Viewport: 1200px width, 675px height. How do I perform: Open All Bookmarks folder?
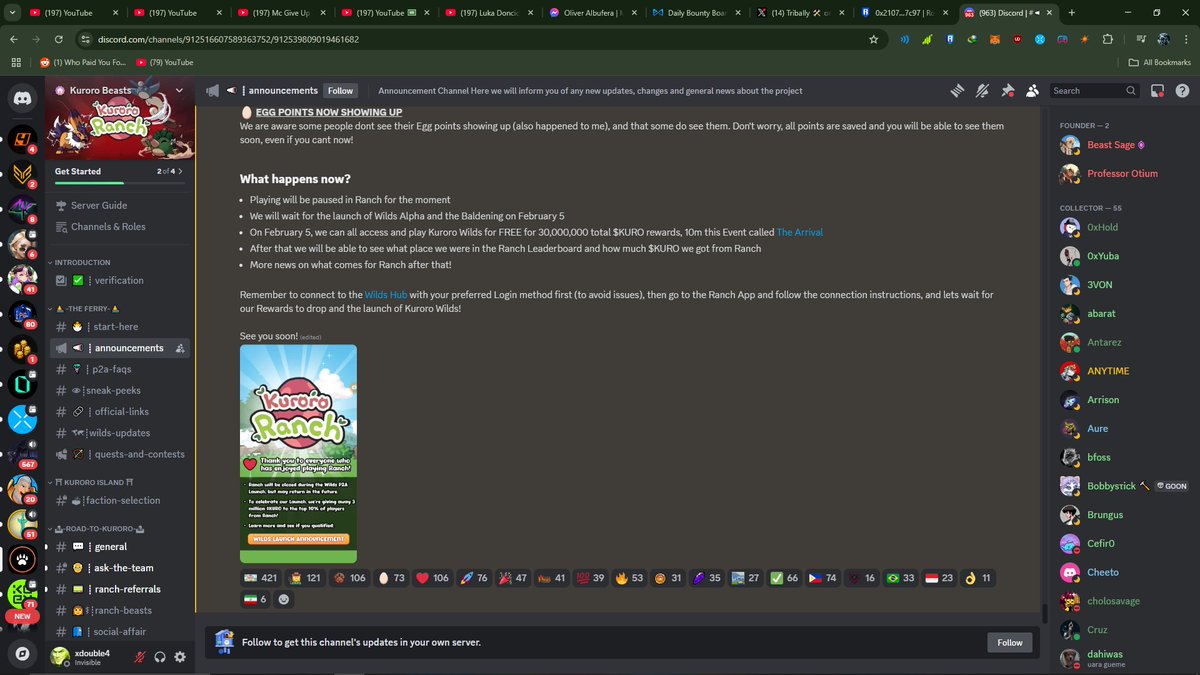point(1159,62)
